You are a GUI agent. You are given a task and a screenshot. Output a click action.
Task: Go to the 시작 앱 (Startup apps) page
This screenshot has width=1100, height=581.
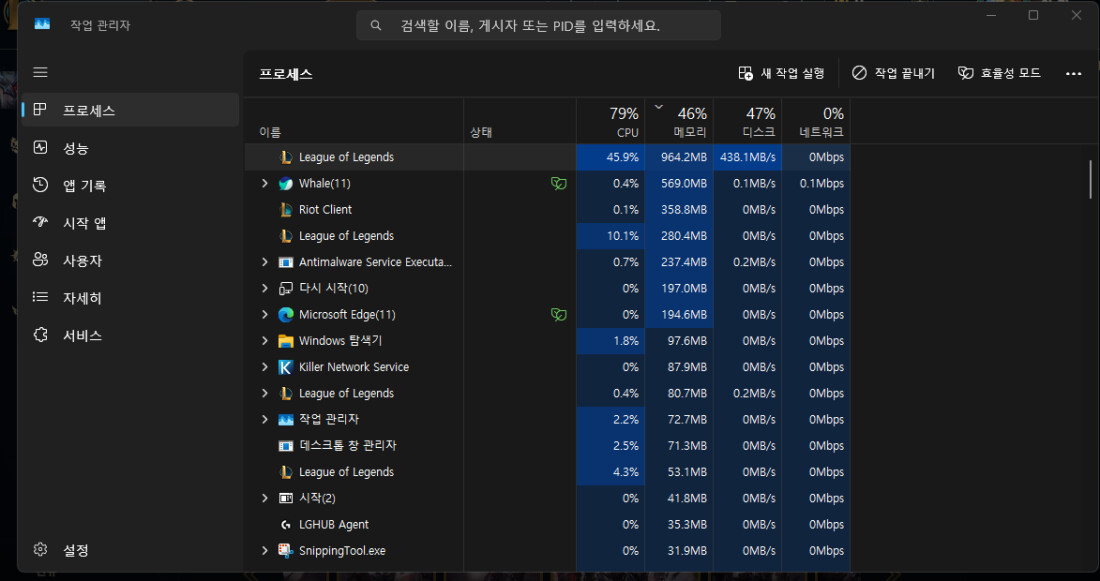(x=84, y=223)
